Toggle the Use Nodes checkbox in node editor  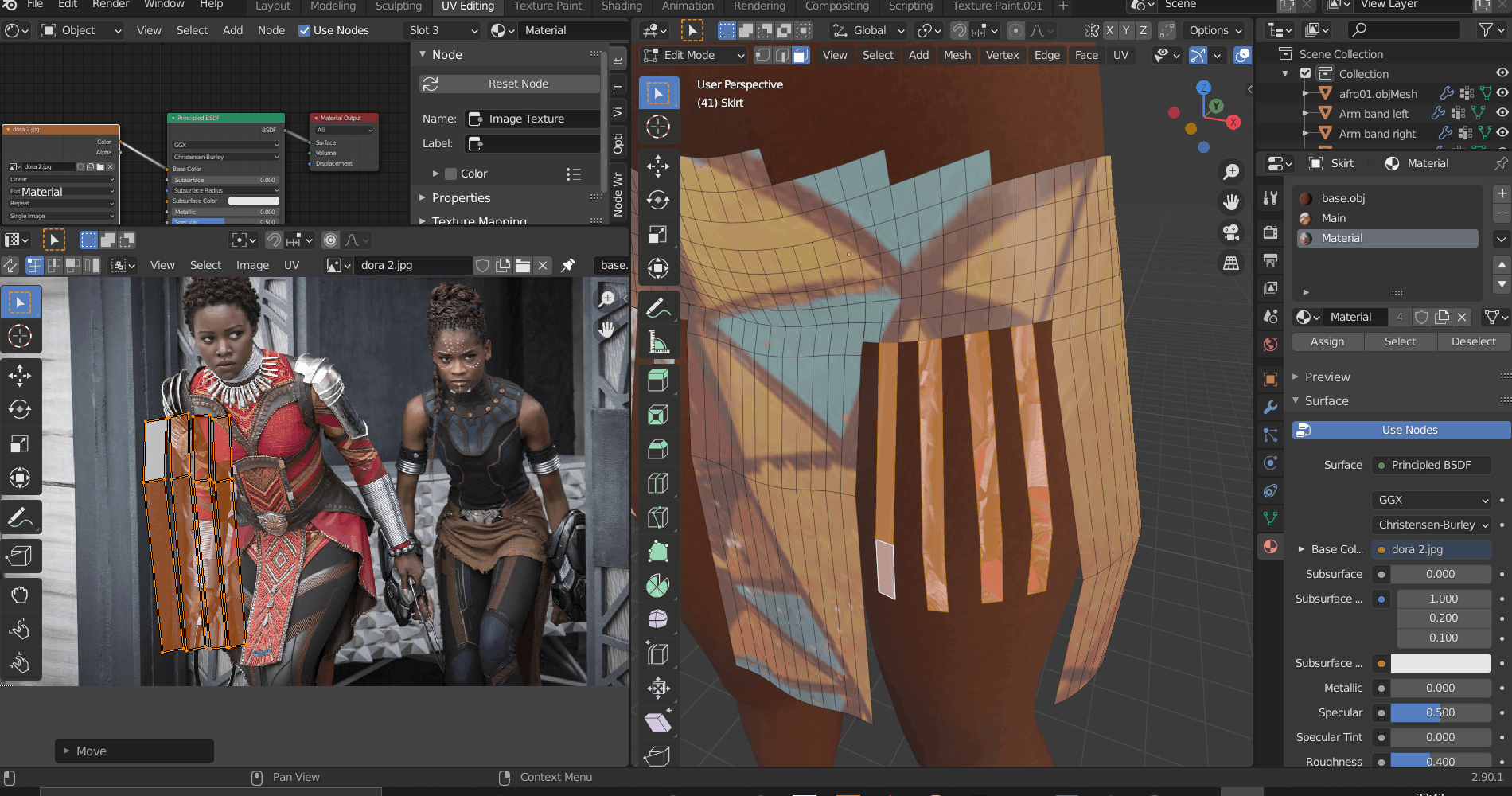pyautogui.click(x=304, y=30)
